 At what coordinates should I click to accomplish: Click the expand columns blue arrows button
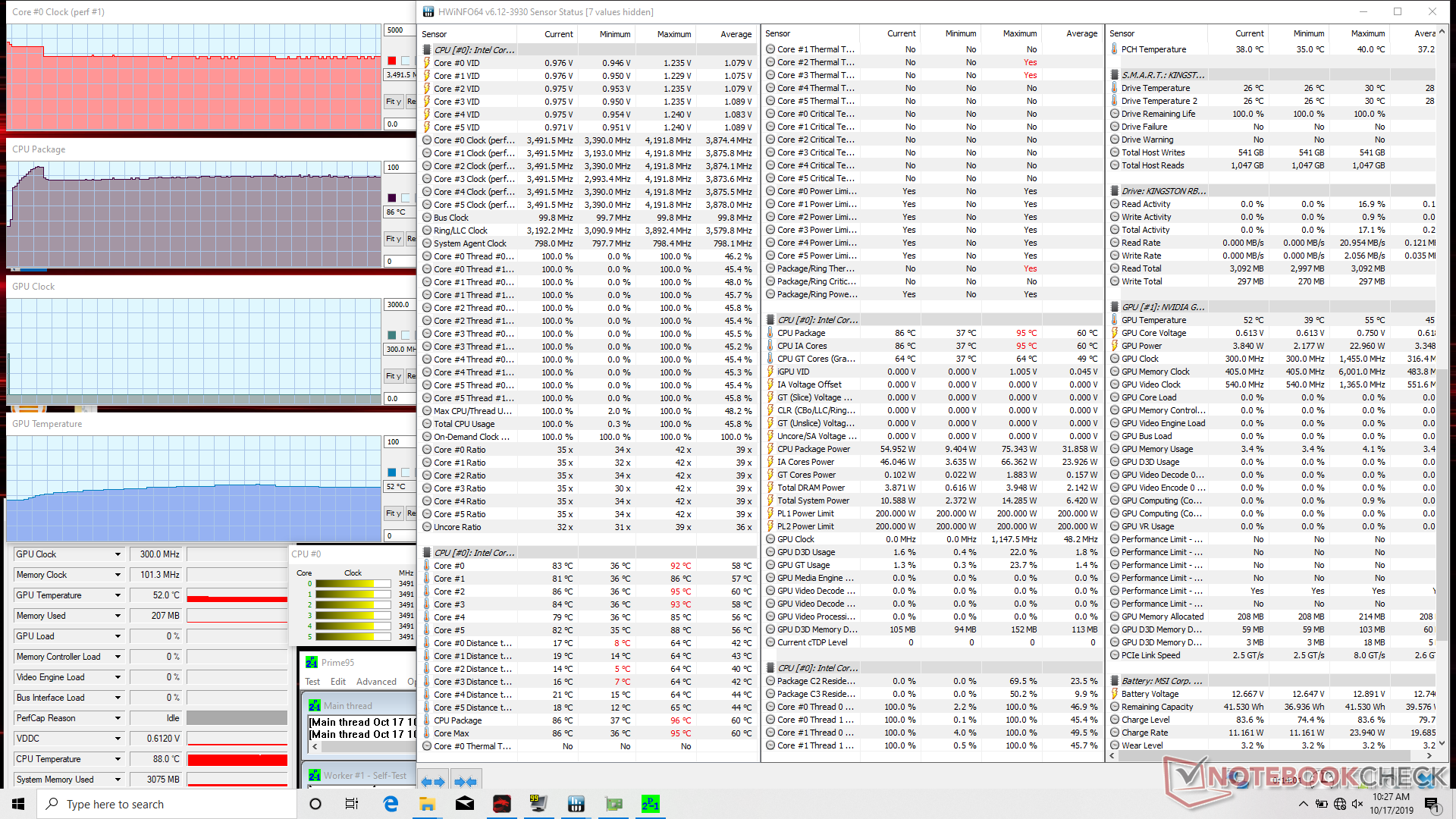point(432,781)
